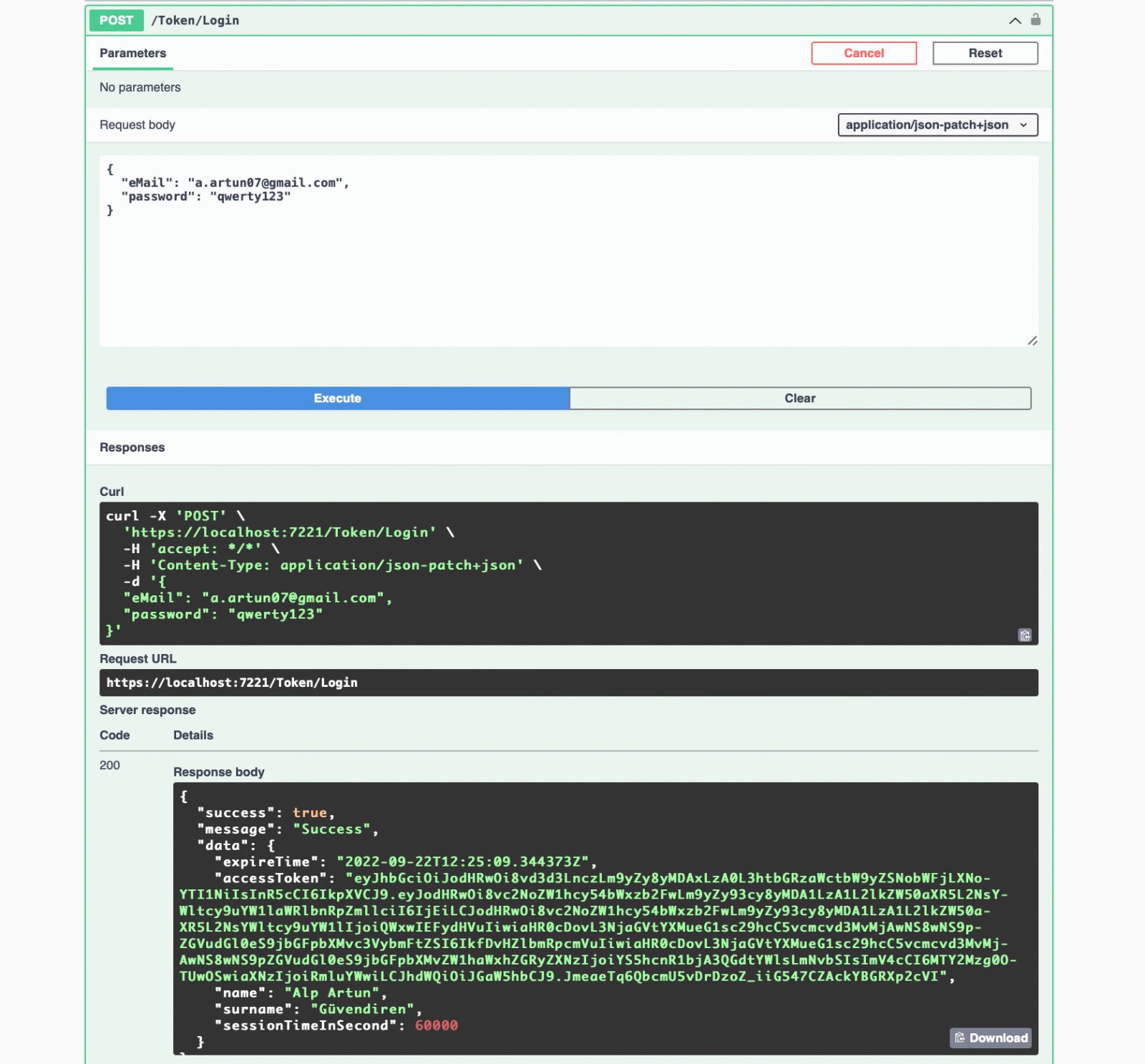Viewport: 1145px width, 1064px height.
Task: Click the clipboard icon to copy curl command
Action: click(1025, 635)
